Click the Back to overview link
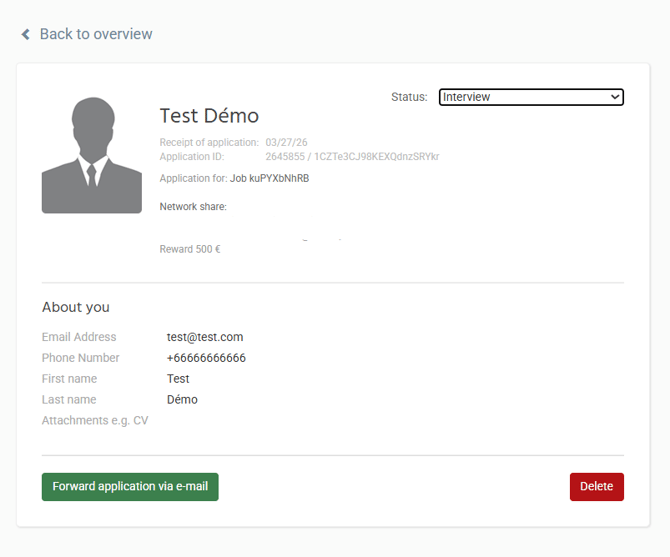Viewport: 670px width, 557px height. [95, 34]
